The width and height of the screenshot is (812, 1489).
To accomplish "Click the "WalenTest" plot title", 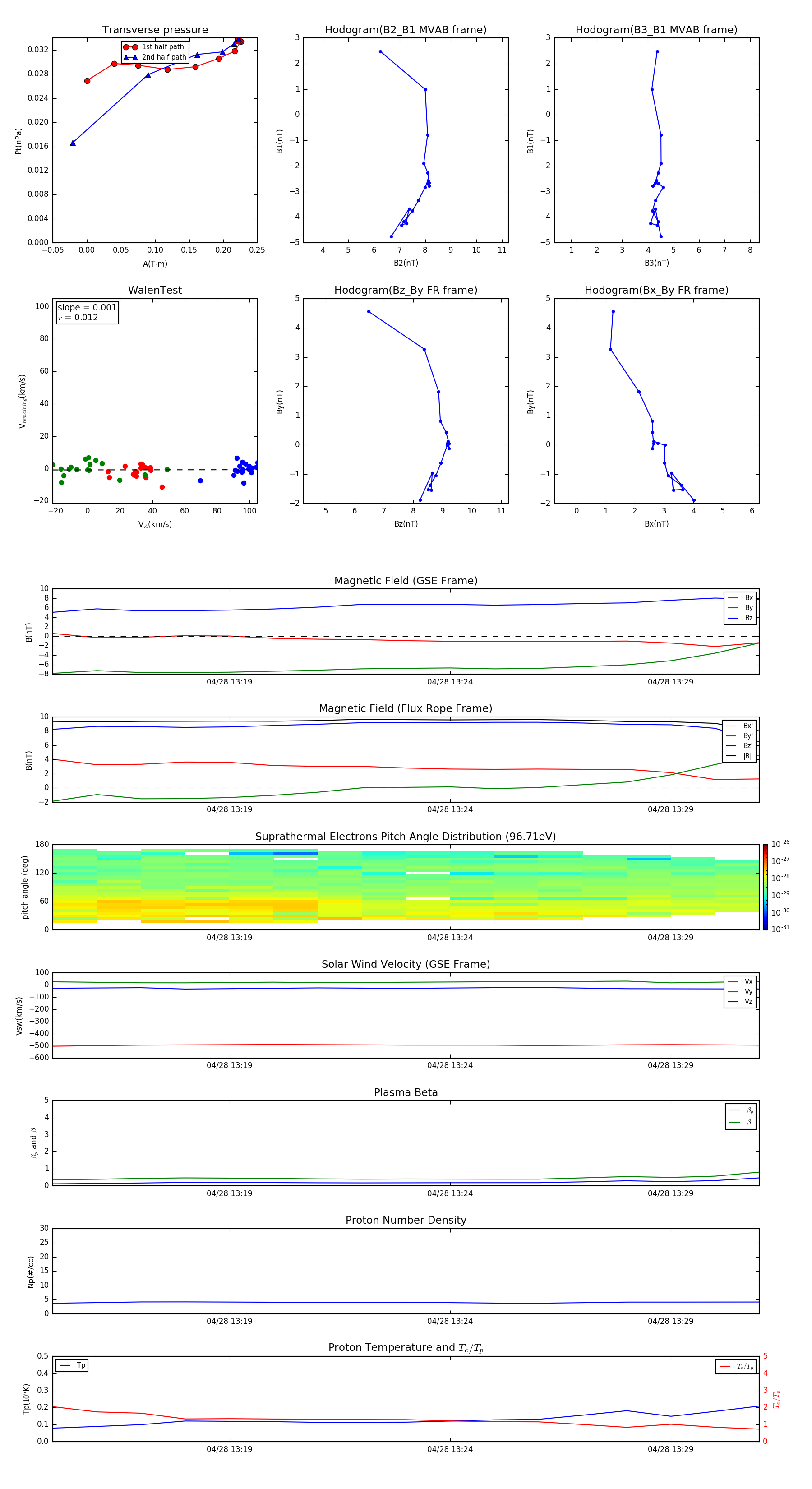I will pyautogui.click(x=155, y=290).
